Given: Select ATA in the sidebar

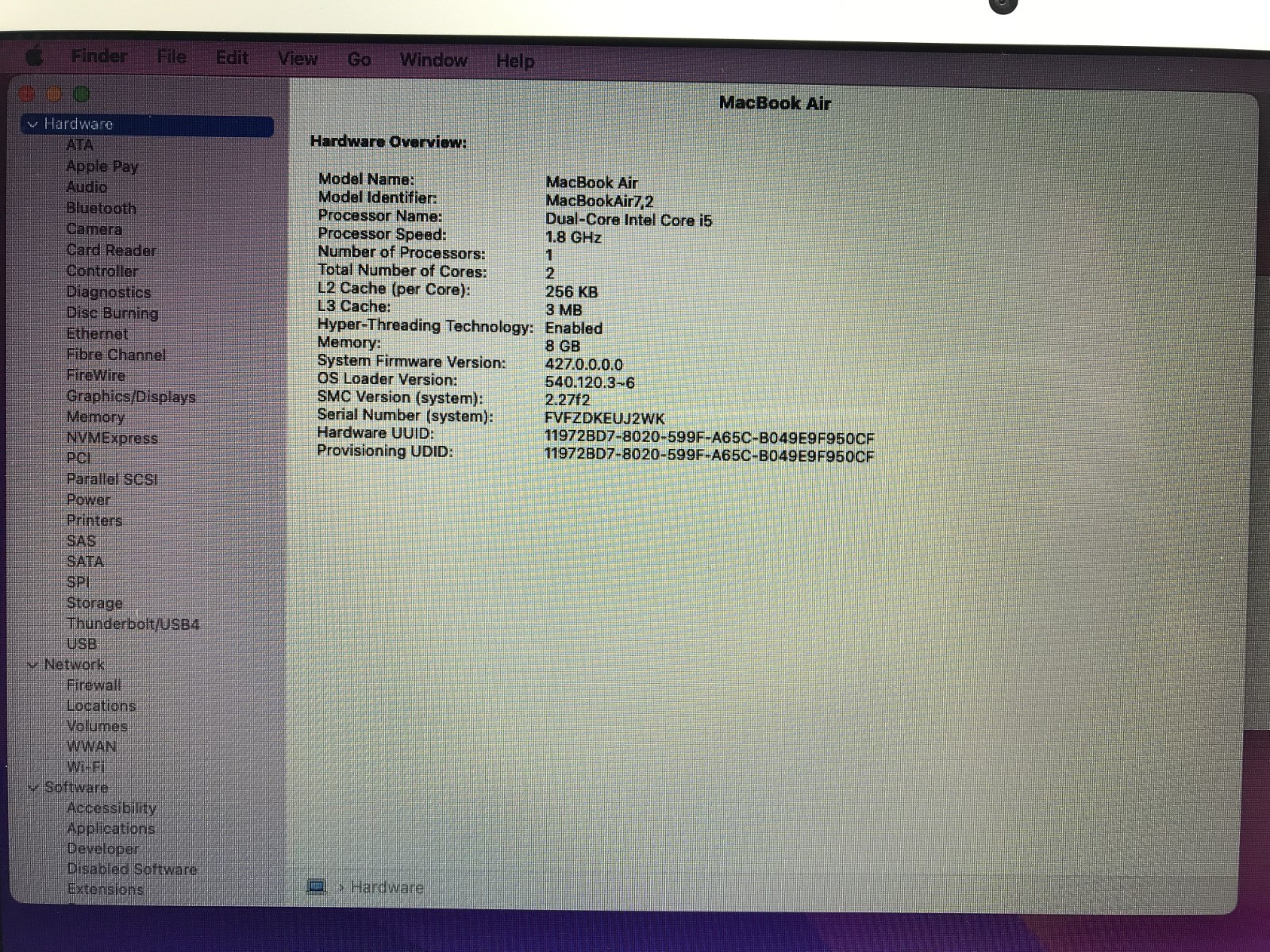Looking at the screenshot, I should (79, 145).
